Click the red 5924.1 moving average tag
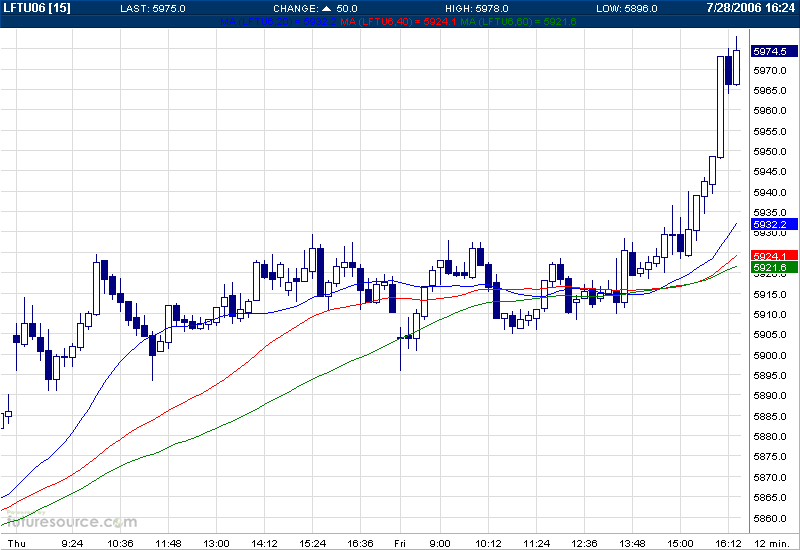 (774, 256)
